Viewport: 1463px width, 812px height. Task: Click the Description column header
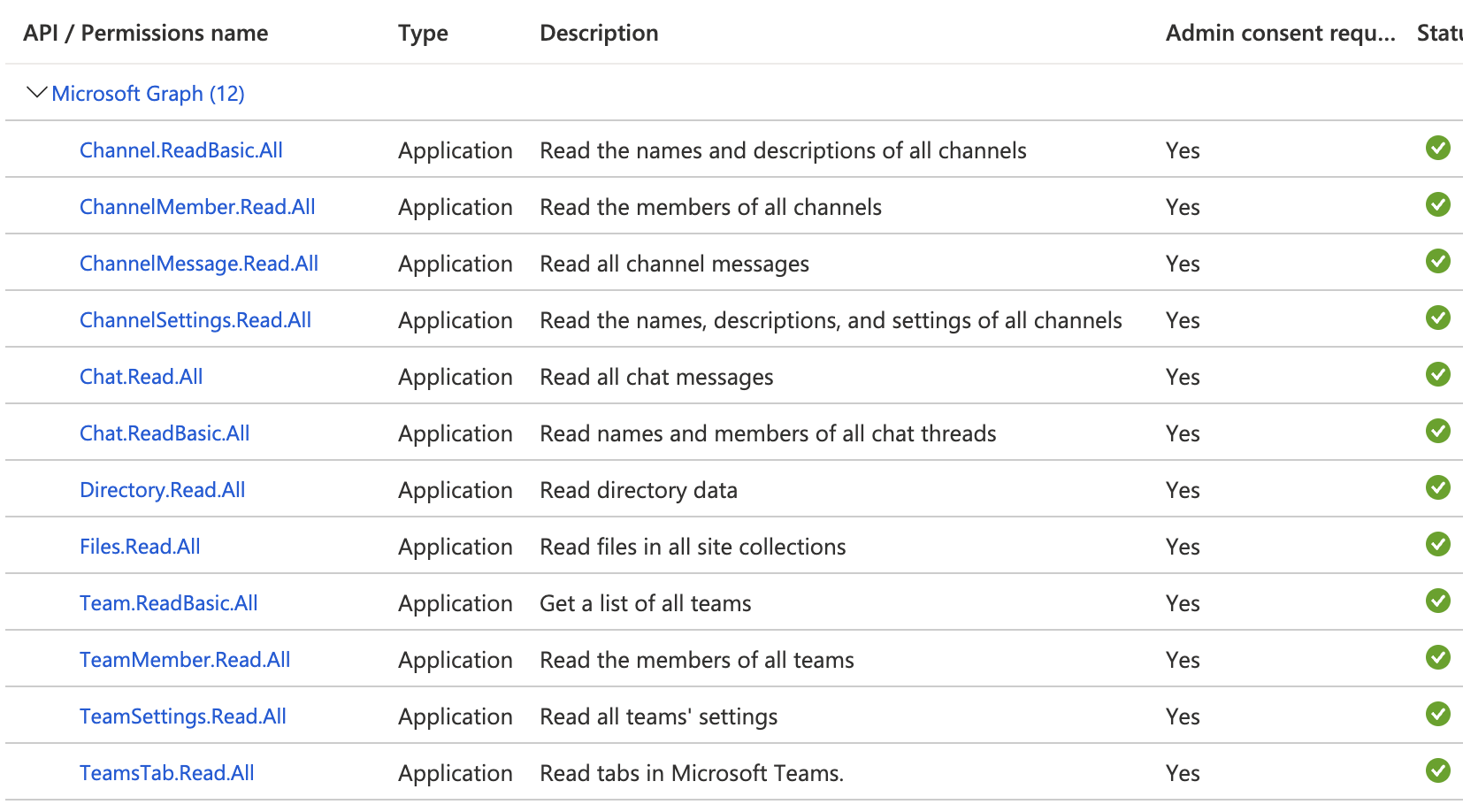[599, 34]
